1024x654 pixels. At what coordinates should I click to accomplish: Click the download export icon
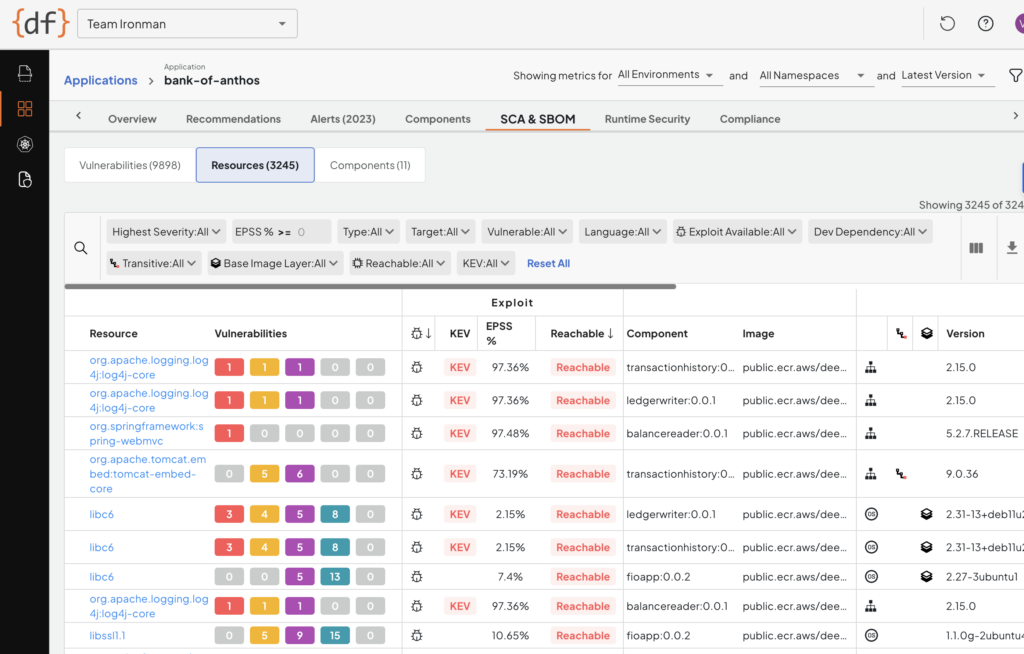[1012, 248]
